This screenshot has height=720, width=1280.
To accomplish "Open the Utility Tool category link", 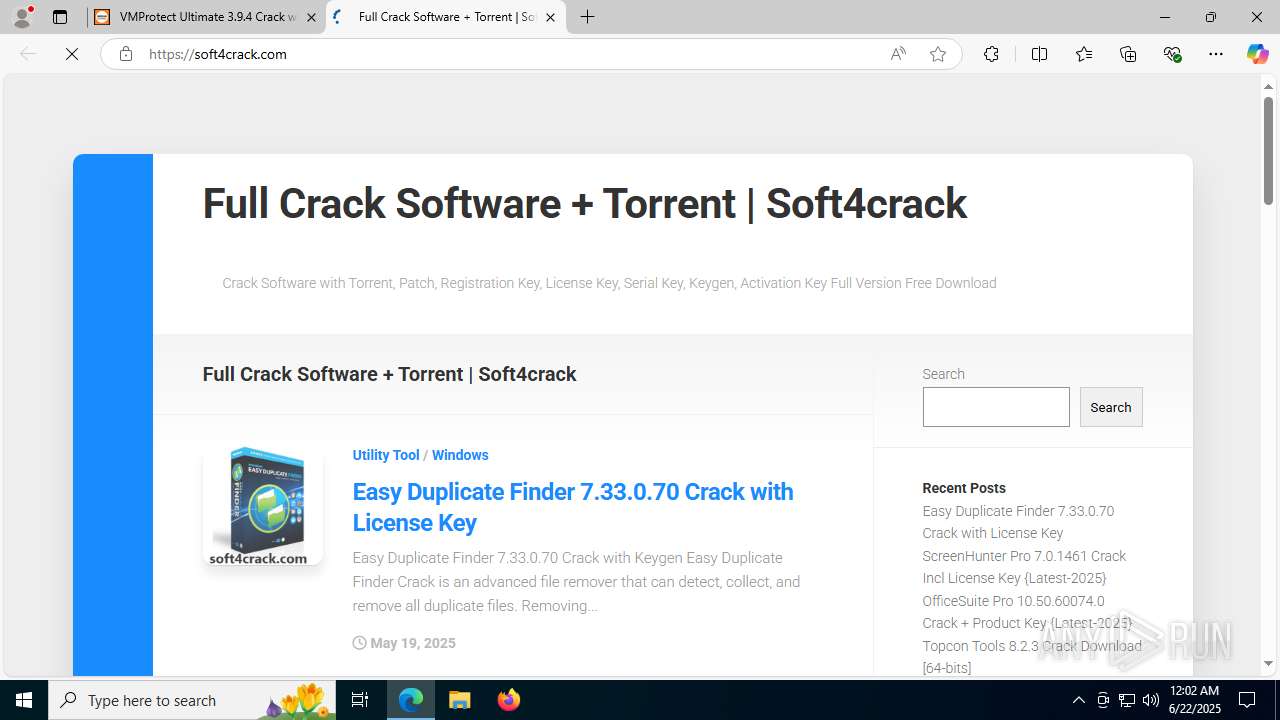I will point(386,455).
